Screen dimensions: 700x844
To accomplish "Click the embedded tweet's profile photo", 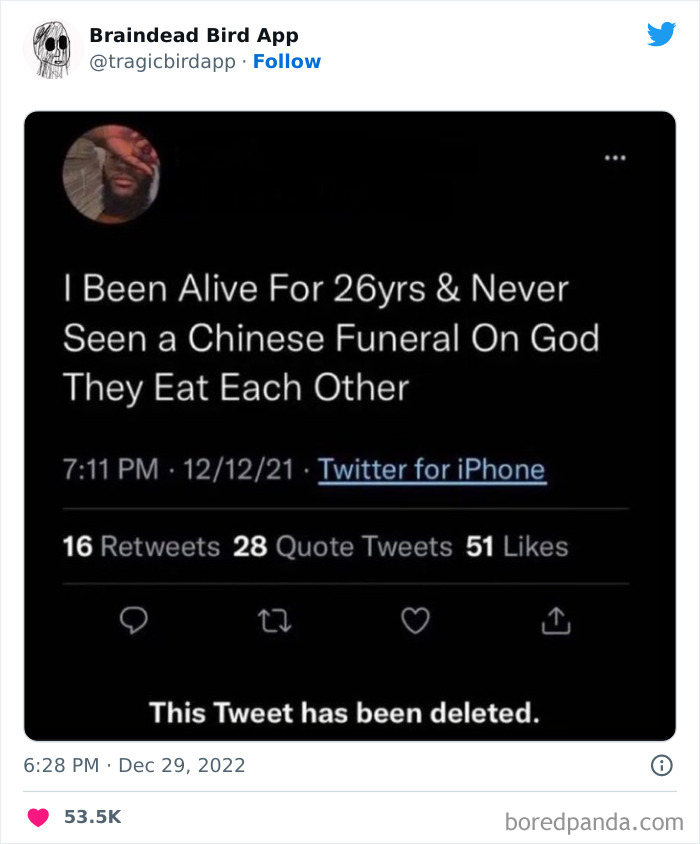I will coord(111,174).
